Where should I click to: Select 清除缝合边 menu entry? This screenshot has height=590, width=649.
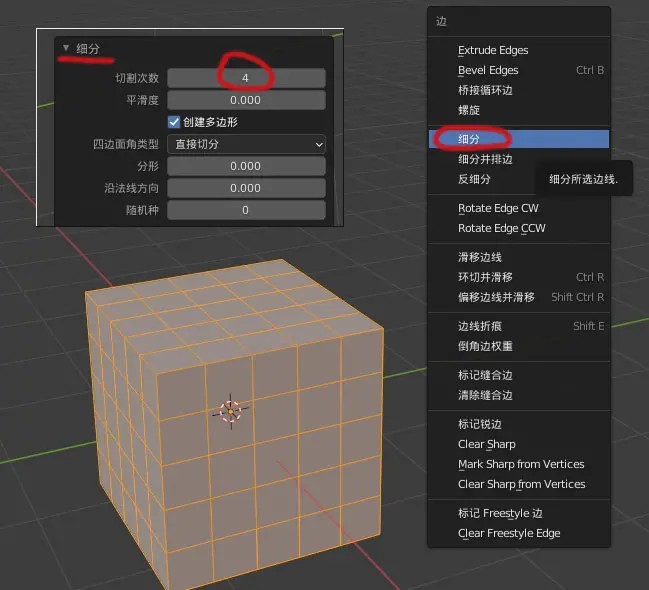pos(519,395)
